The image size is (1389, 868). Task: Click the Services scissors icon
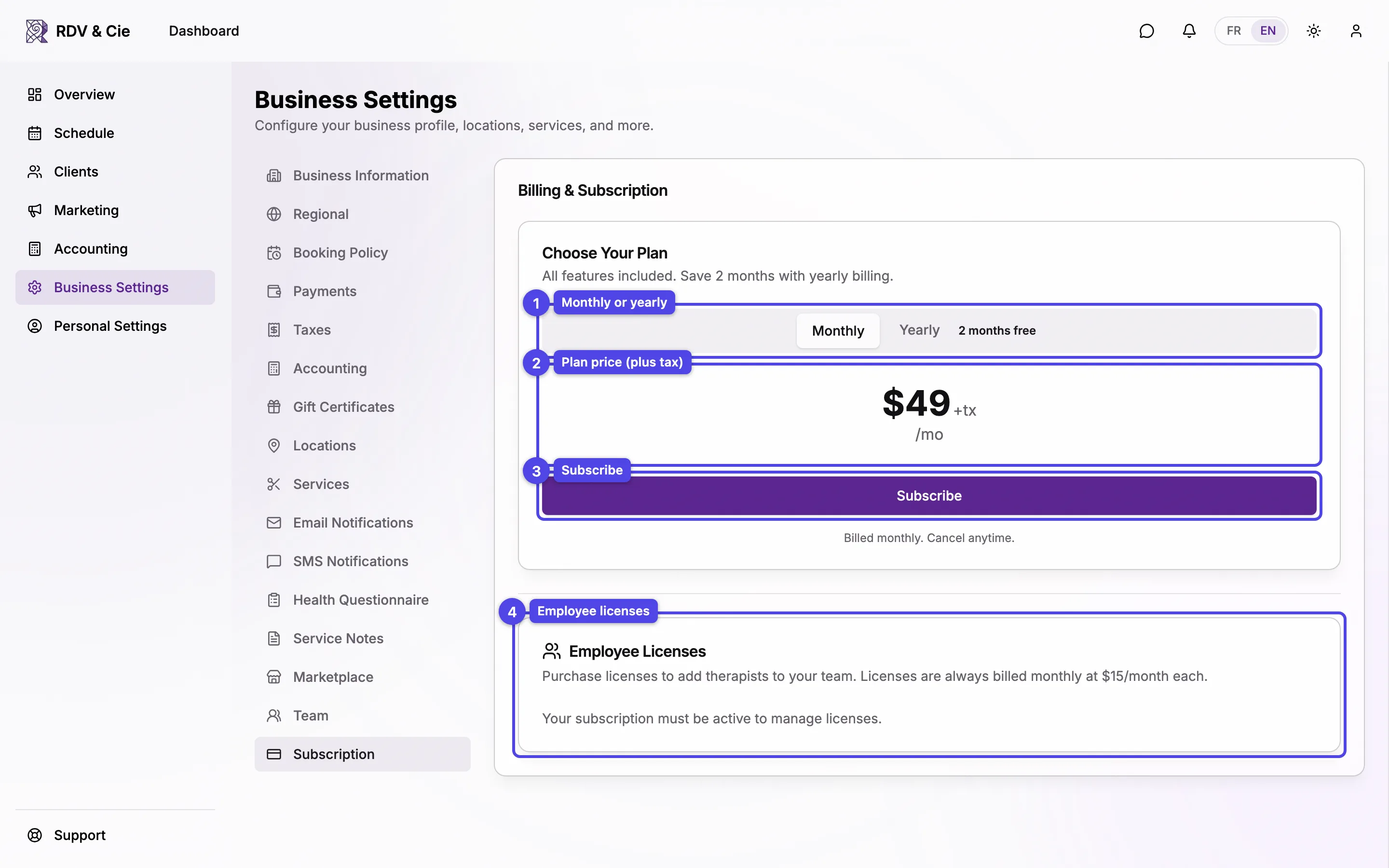click(x=274, y=484)
